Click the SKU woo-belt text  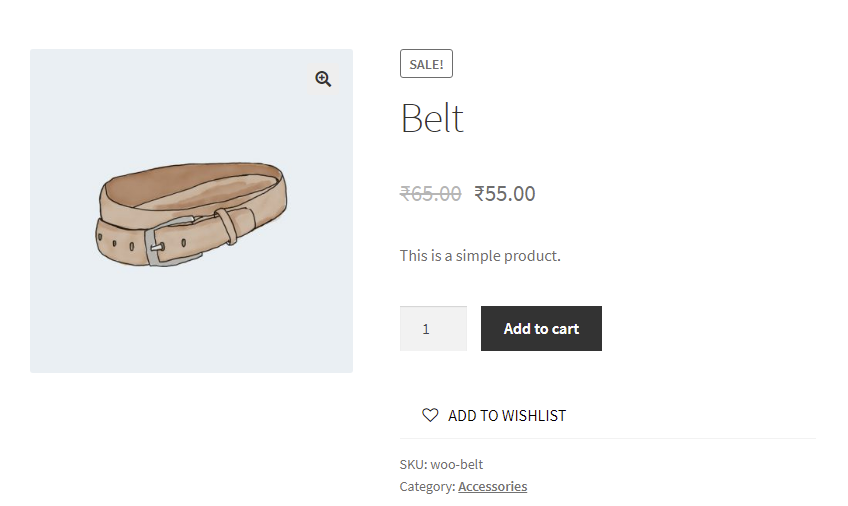coord(441,464)
